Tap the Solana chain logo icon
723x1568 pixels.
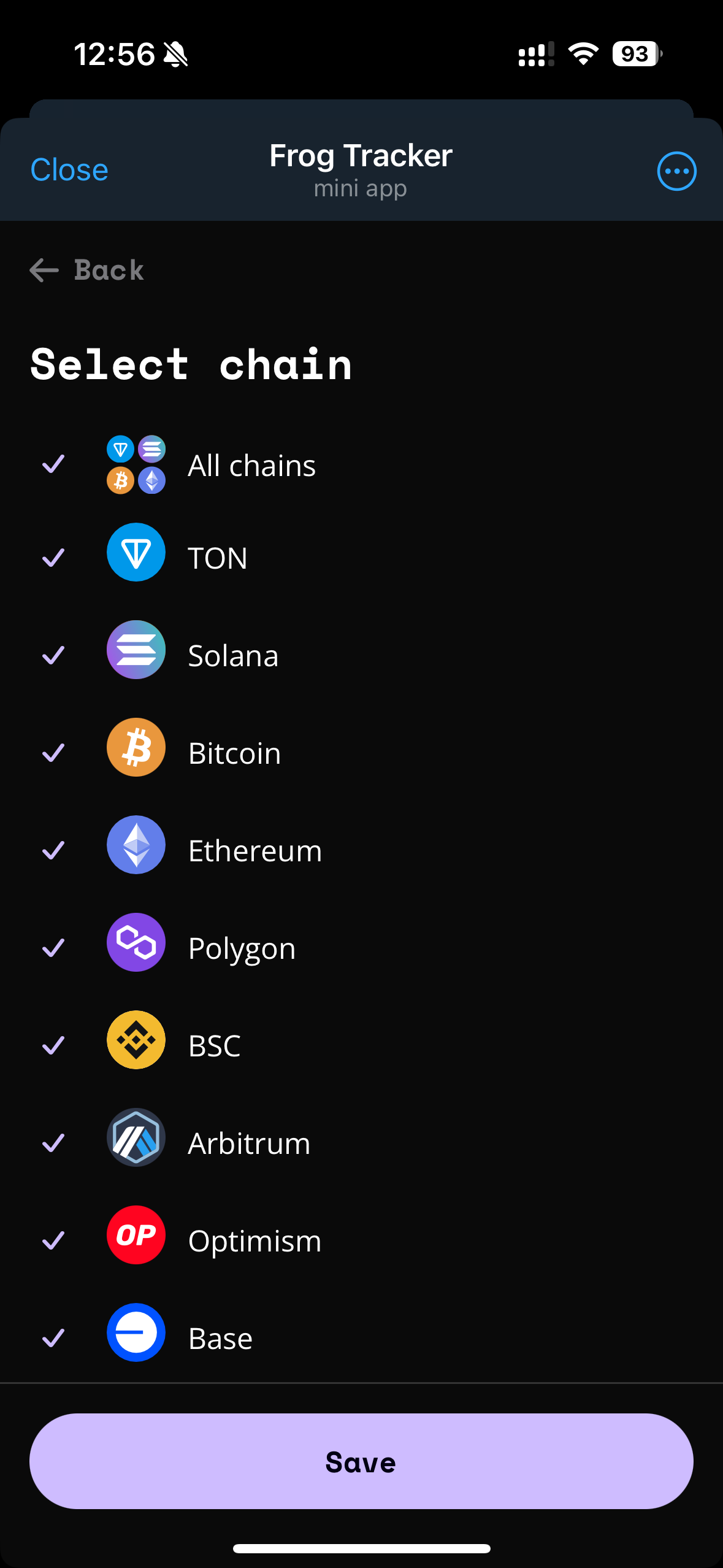[136, 650]
